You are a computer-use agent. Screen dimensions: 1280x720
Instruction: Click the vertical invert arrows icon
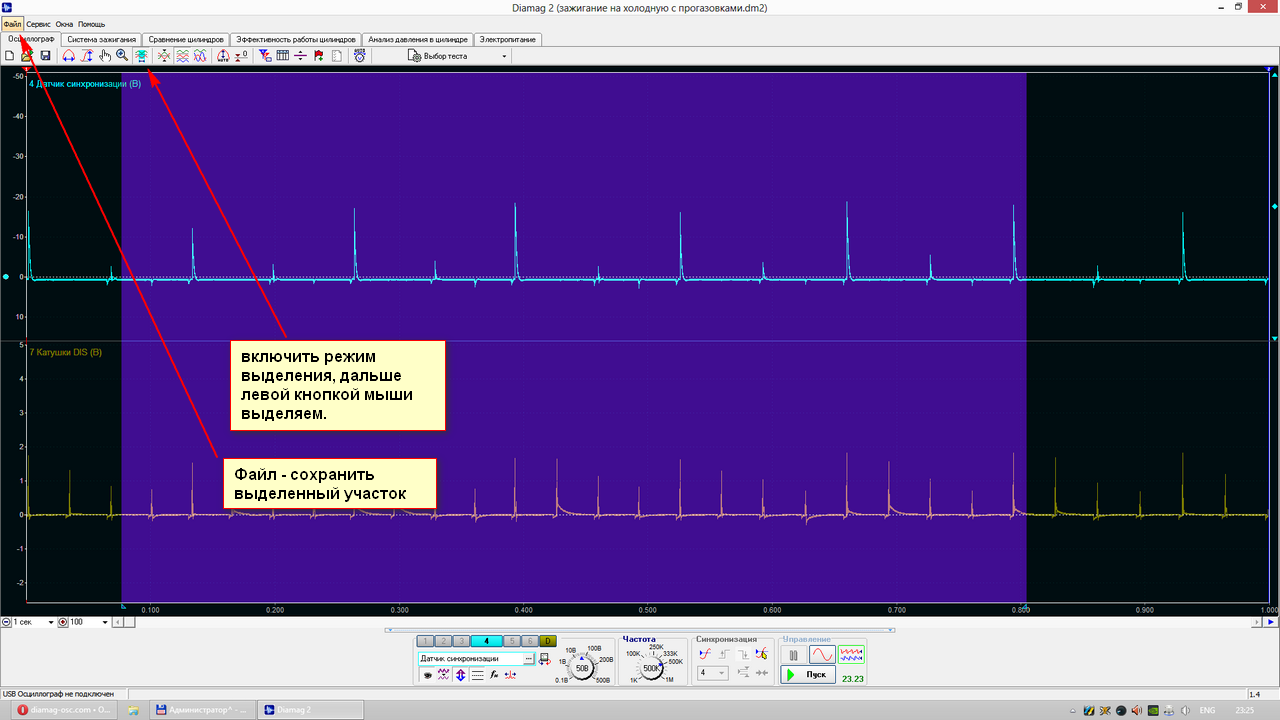[460, 675]
